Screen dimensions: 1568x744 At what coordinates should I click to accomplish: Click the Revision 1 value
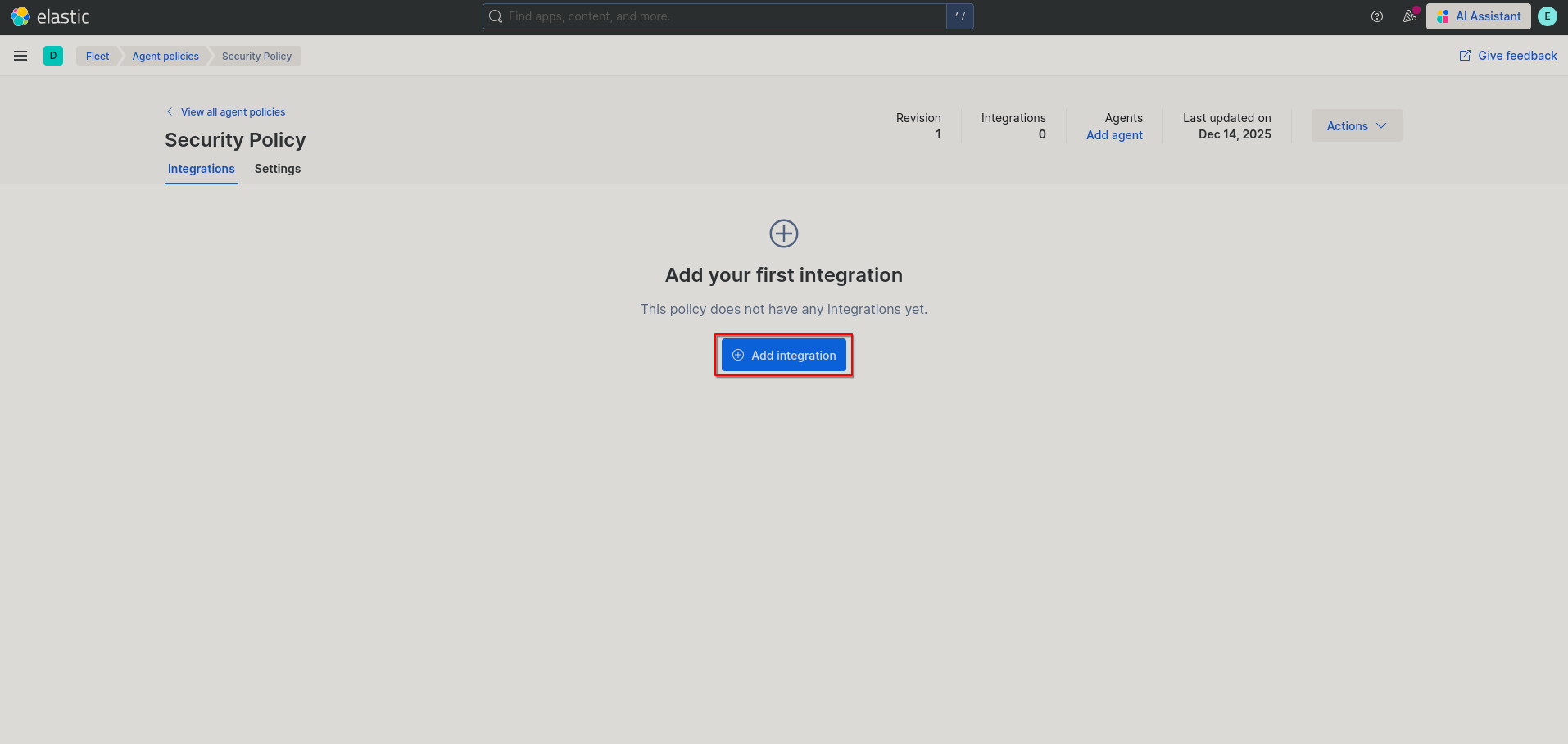[x=938, y=134]
